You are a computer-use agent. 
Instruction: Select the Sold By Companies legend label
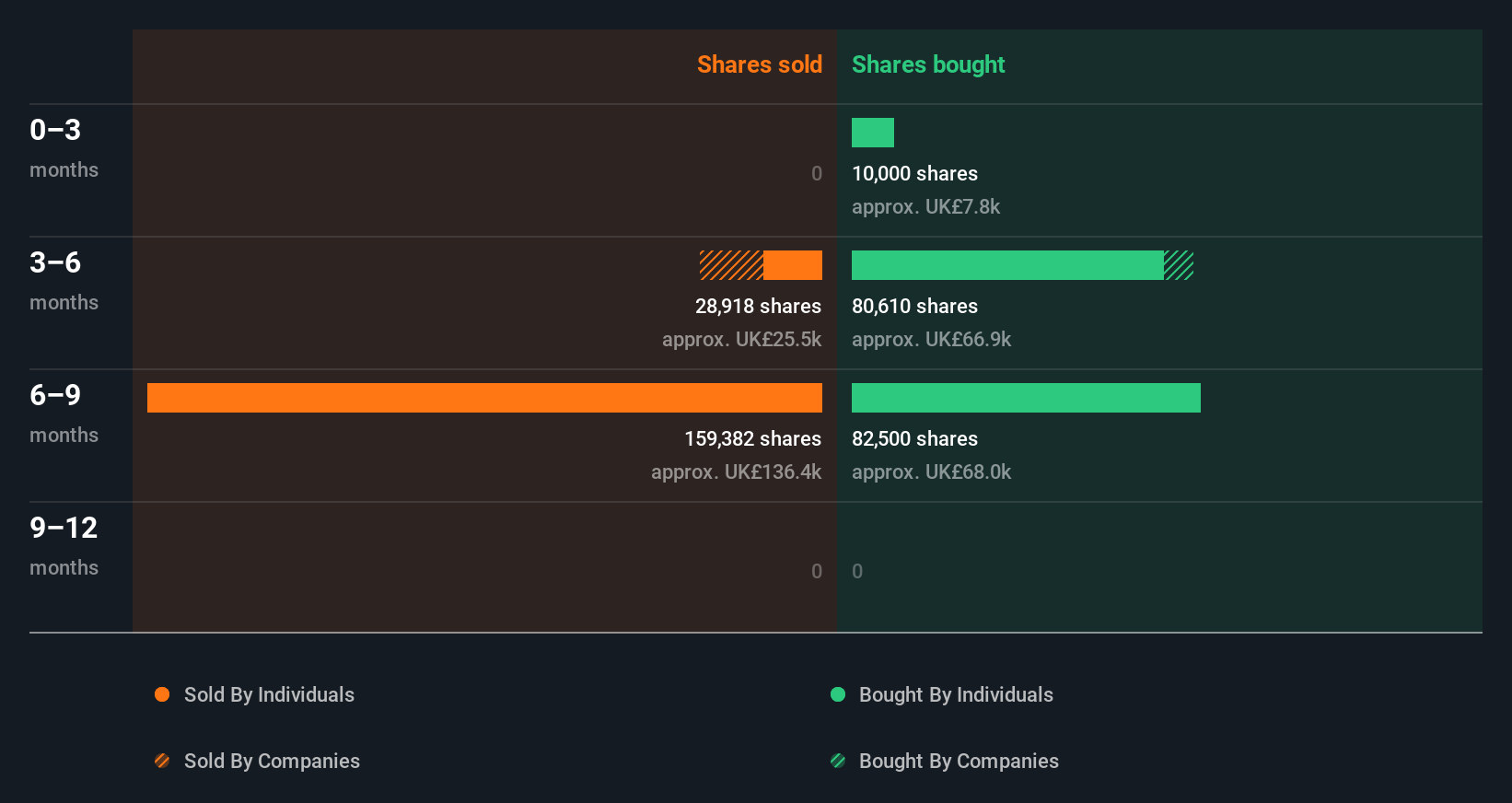(272, 761)
